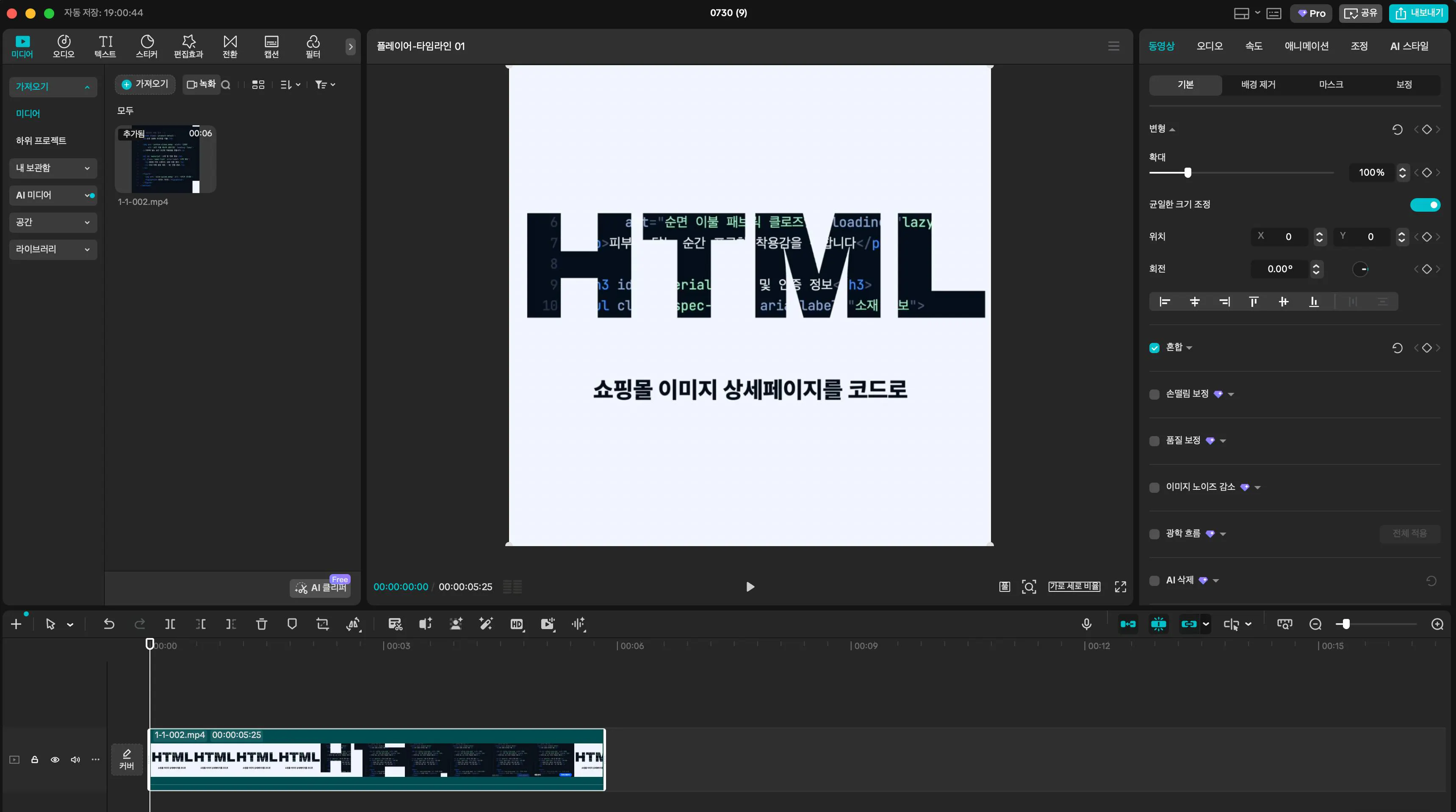Enable the AI 삭제 checkbox
This screenshot has width=1456, height=812.
tap(1154, 580)
